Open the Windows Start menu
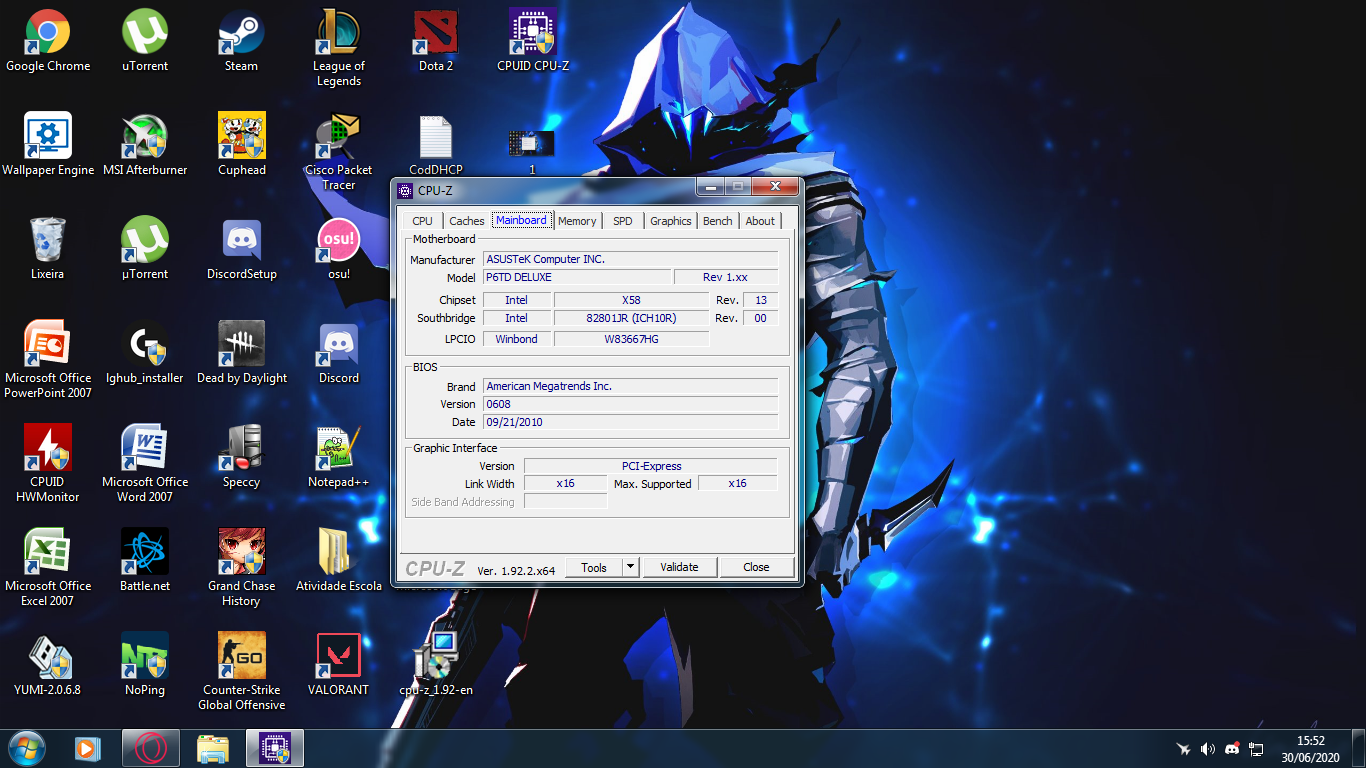 (26, 748)
